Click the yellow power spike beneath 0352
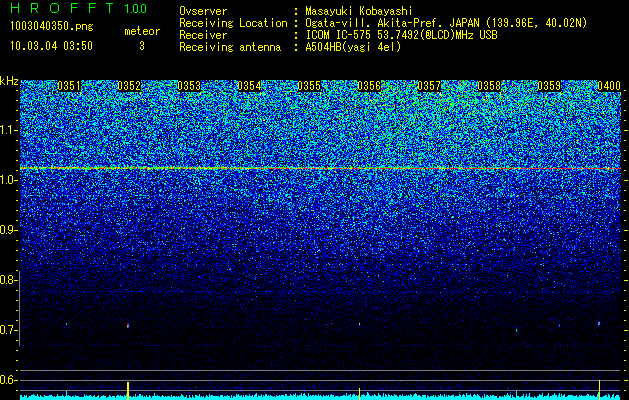 coord(128,390)
